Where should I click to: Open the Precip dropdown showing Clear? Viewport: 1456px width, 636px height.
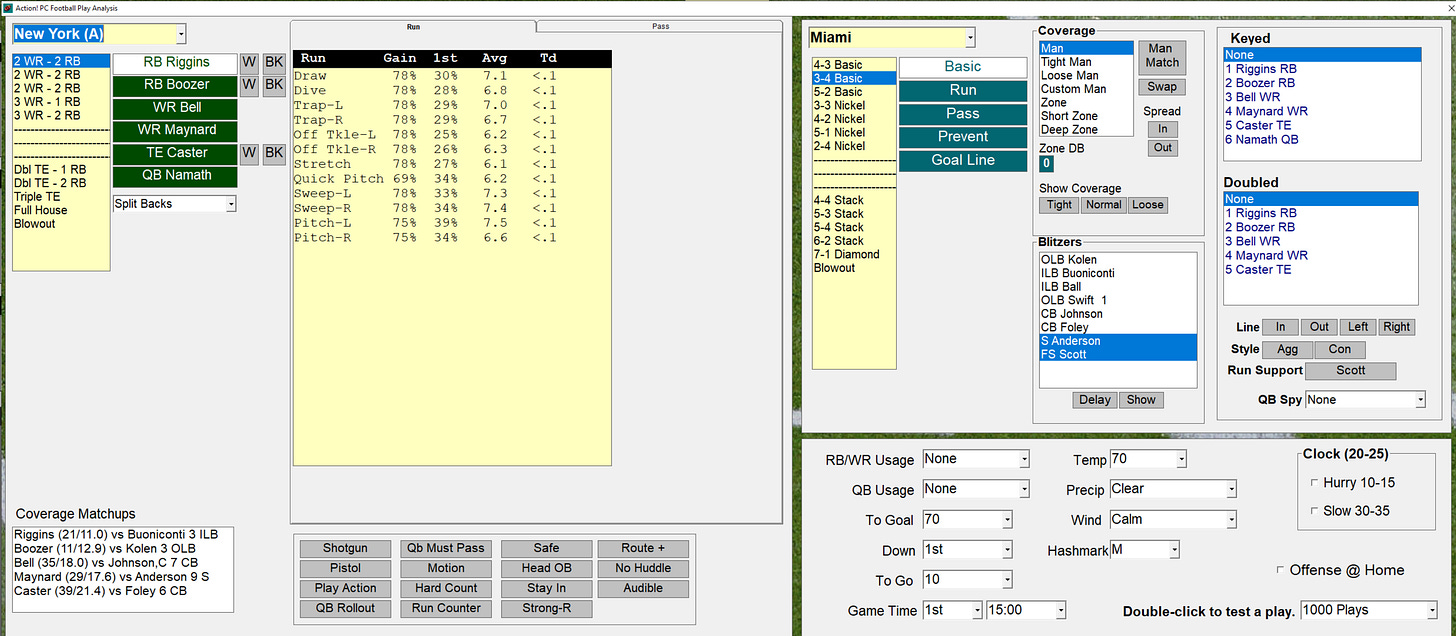tap(1231, 489)
